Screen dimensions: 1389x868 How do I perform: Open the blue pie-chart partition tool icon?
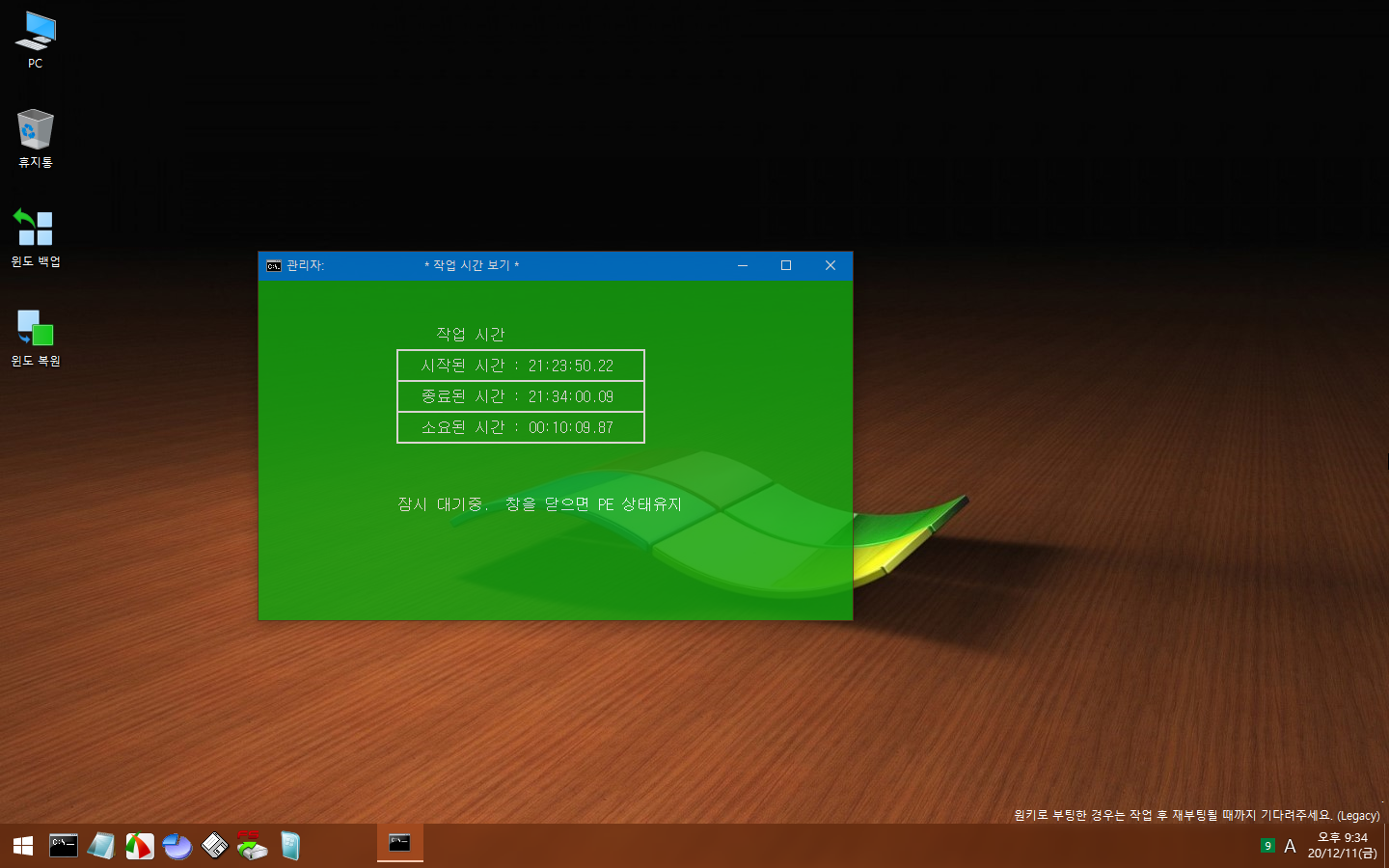pyautogui.click(x=177, y=846)
